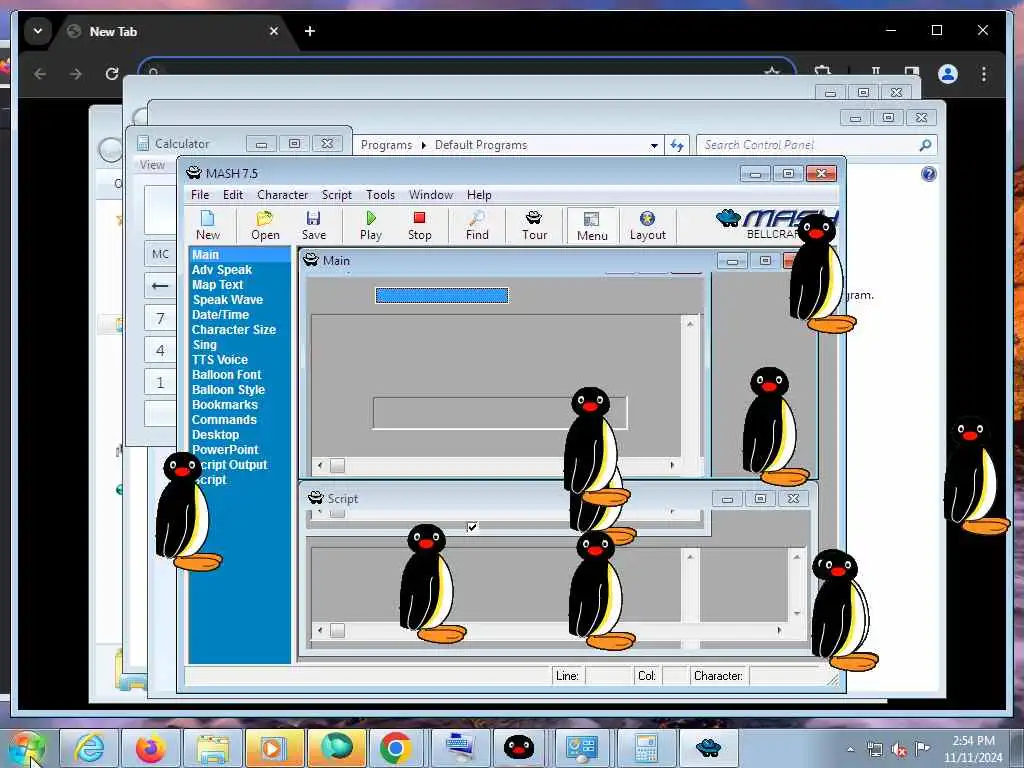Click Programs in the Control Panel breadcrumb
1024x768 pixels.
386,145
